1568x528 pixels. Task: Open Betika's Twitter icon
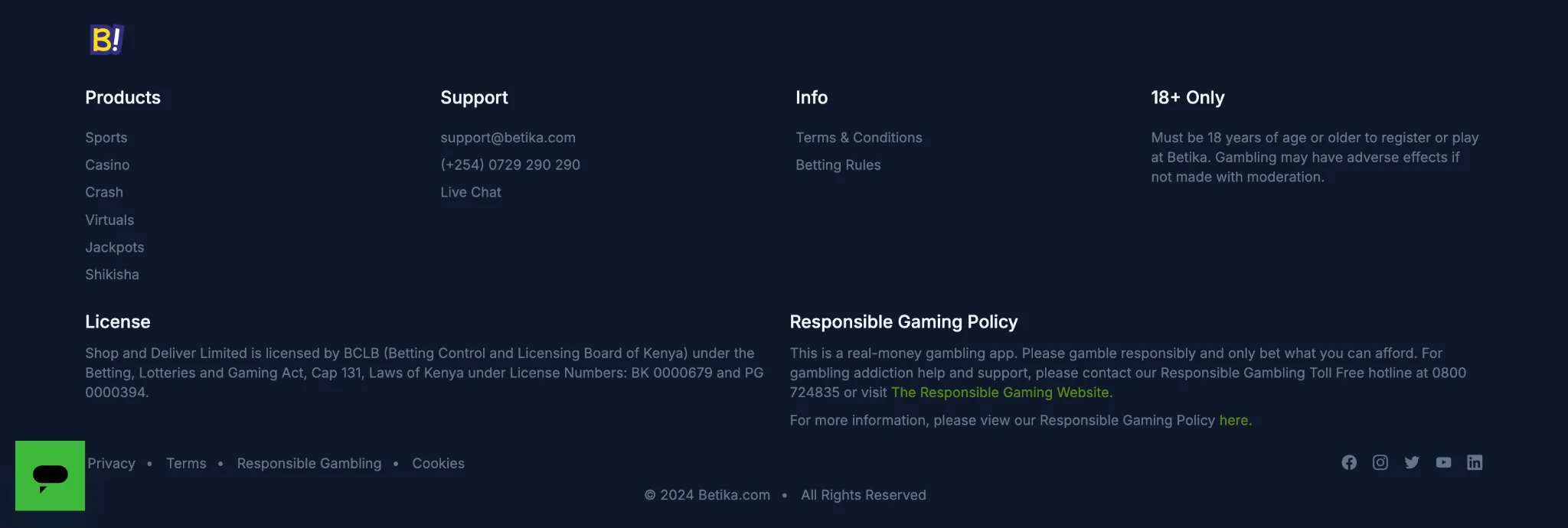click(x=1412, y=462)
